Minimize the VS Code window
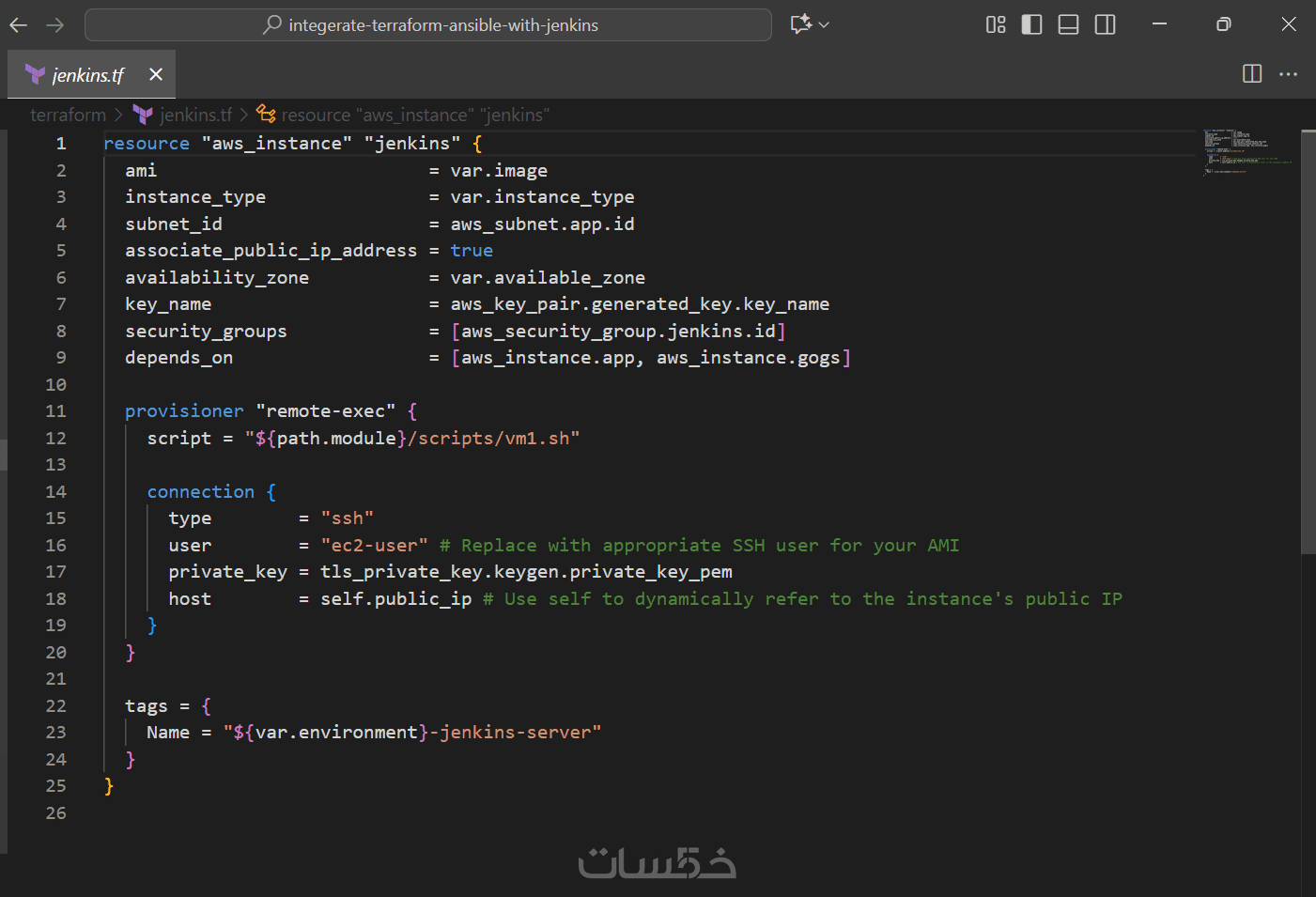 point(1160,24)
